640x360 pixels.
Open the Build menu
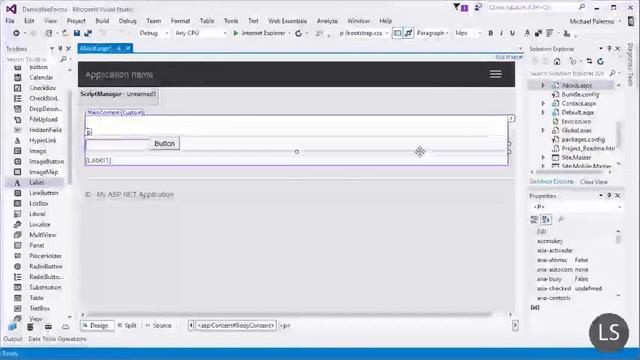click(x=102, y=21)
